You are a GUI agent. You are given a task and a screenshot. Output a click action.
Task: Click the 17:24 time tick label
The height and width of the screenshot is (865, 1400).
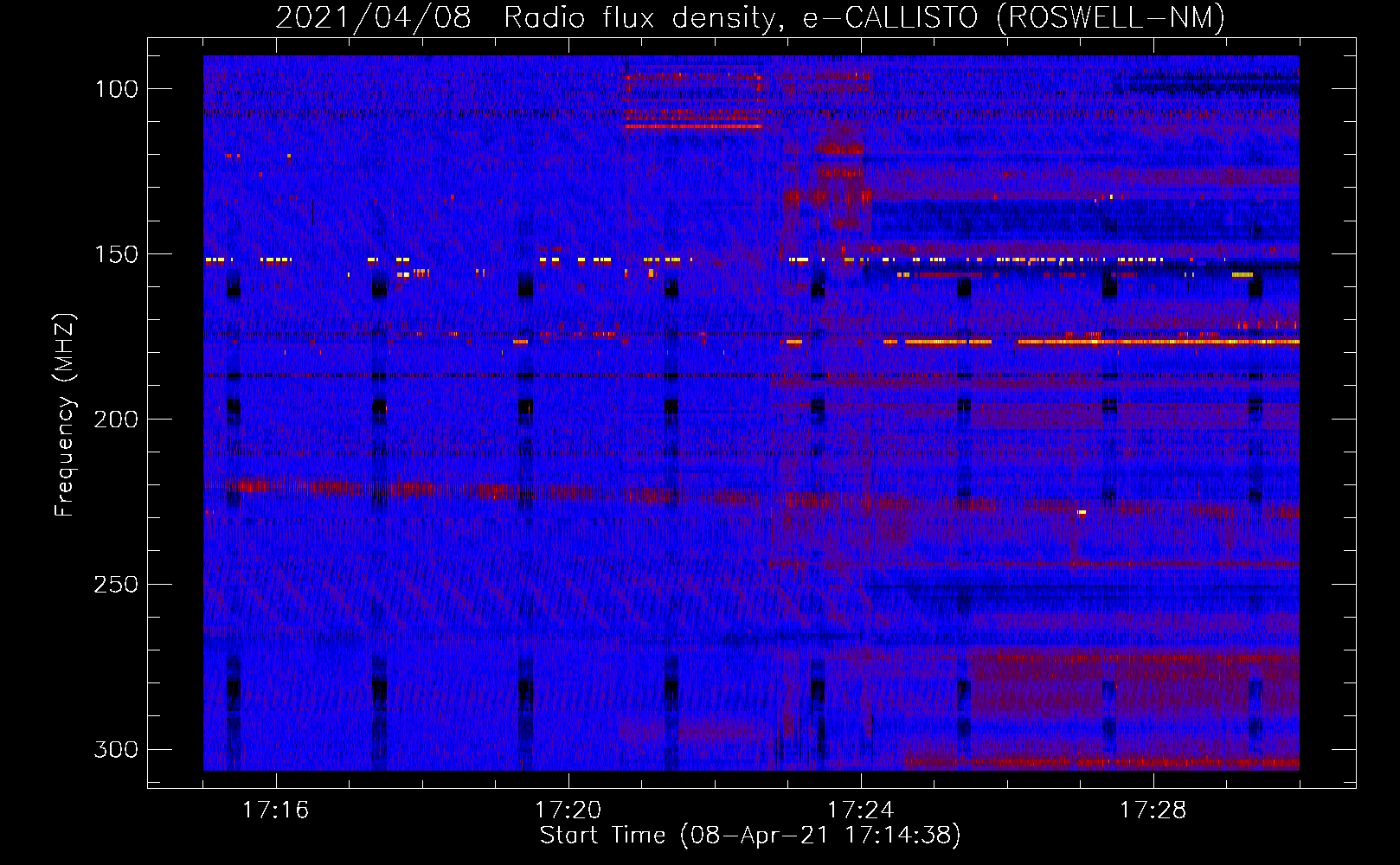861,811
